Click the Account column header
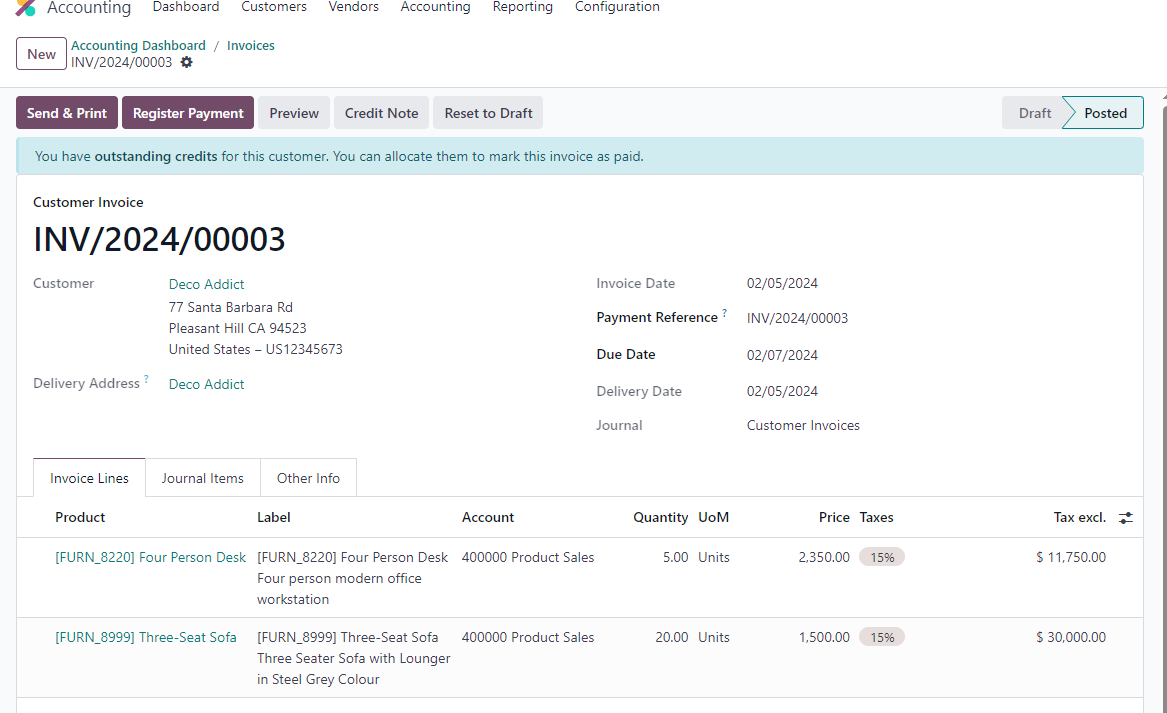Screen dimensions: 1167x713 click(x=488, y=517)
